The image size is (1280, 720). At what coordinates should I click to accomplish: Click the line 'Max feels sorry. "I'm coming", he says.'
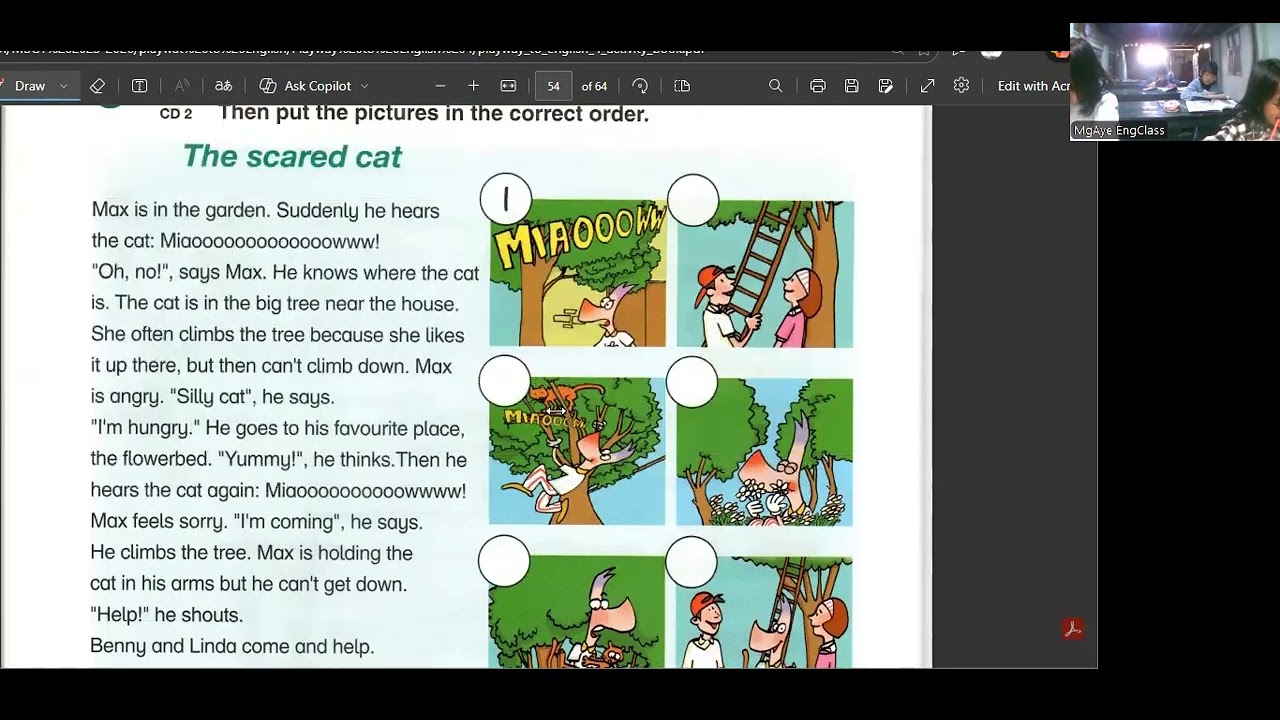click(x=257, y=522)
